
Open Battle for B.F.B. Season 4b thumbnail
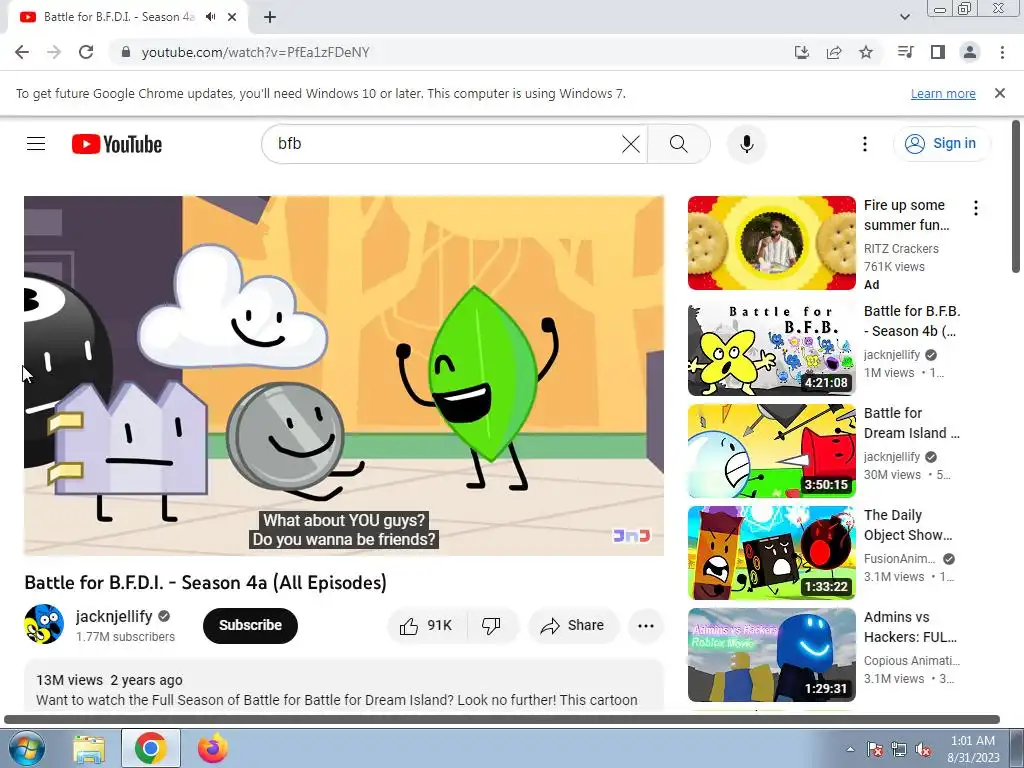pos(771,349)
